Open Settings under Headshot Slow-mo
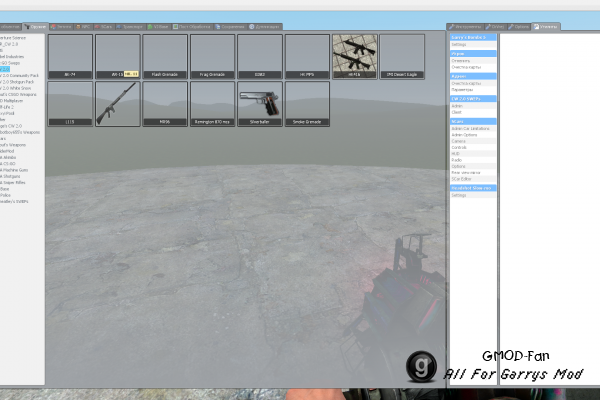 [x=473, y=195]
